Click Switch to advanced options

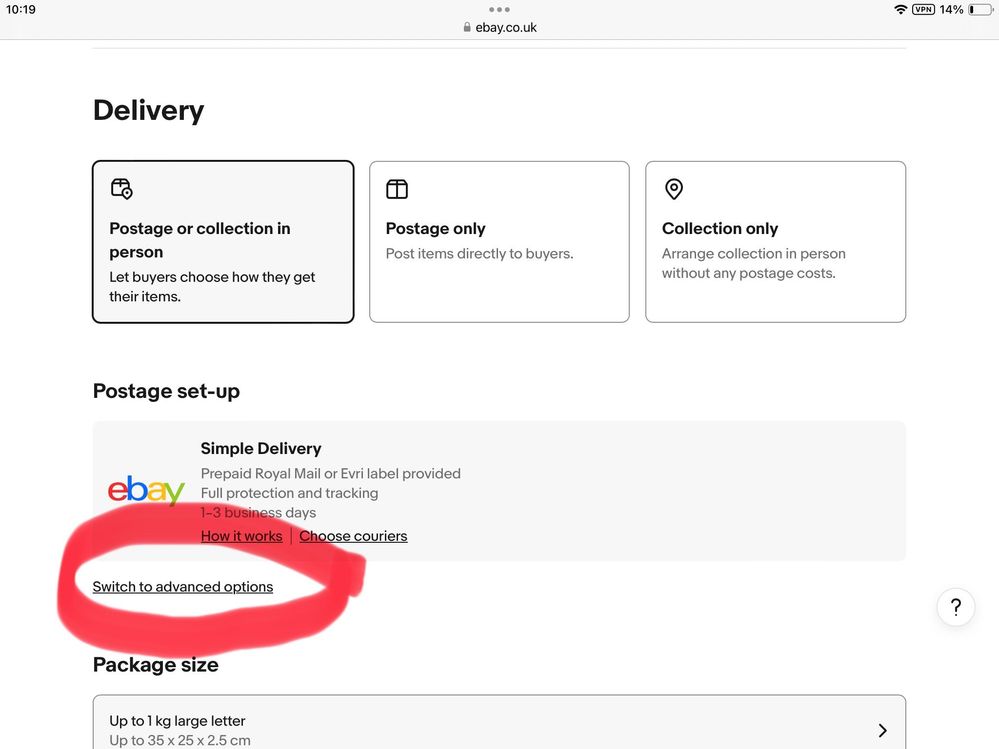(183, 587)
